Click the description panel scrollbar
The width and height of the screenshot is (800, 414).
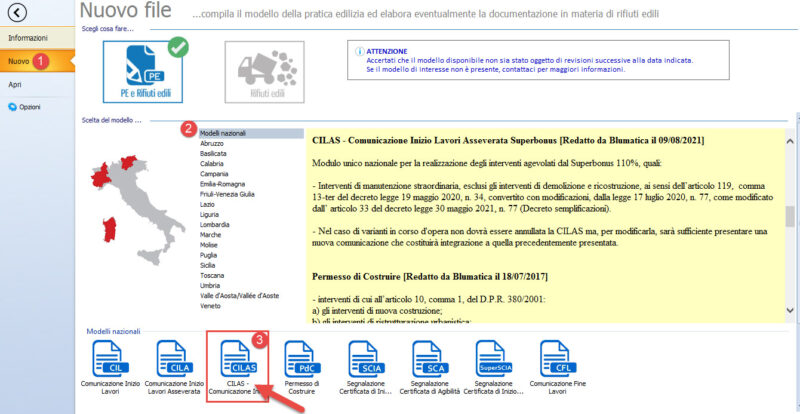[x=790, y=215]
